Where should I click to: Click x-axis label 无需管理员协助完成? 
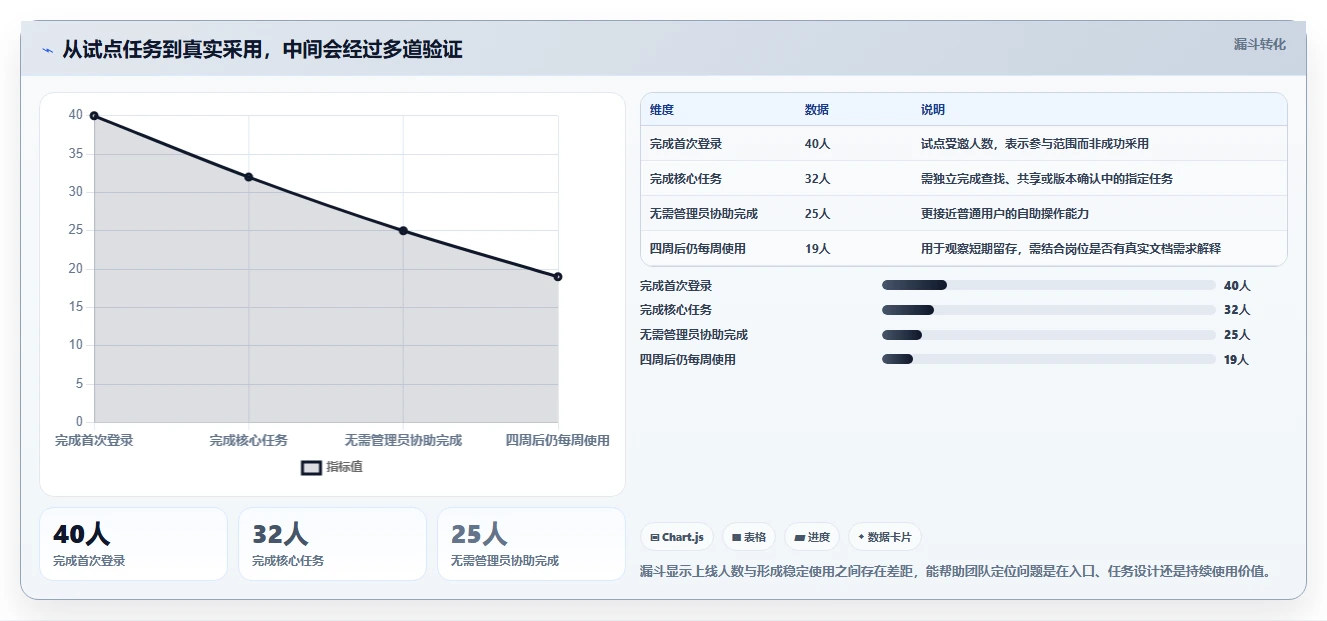403,440
